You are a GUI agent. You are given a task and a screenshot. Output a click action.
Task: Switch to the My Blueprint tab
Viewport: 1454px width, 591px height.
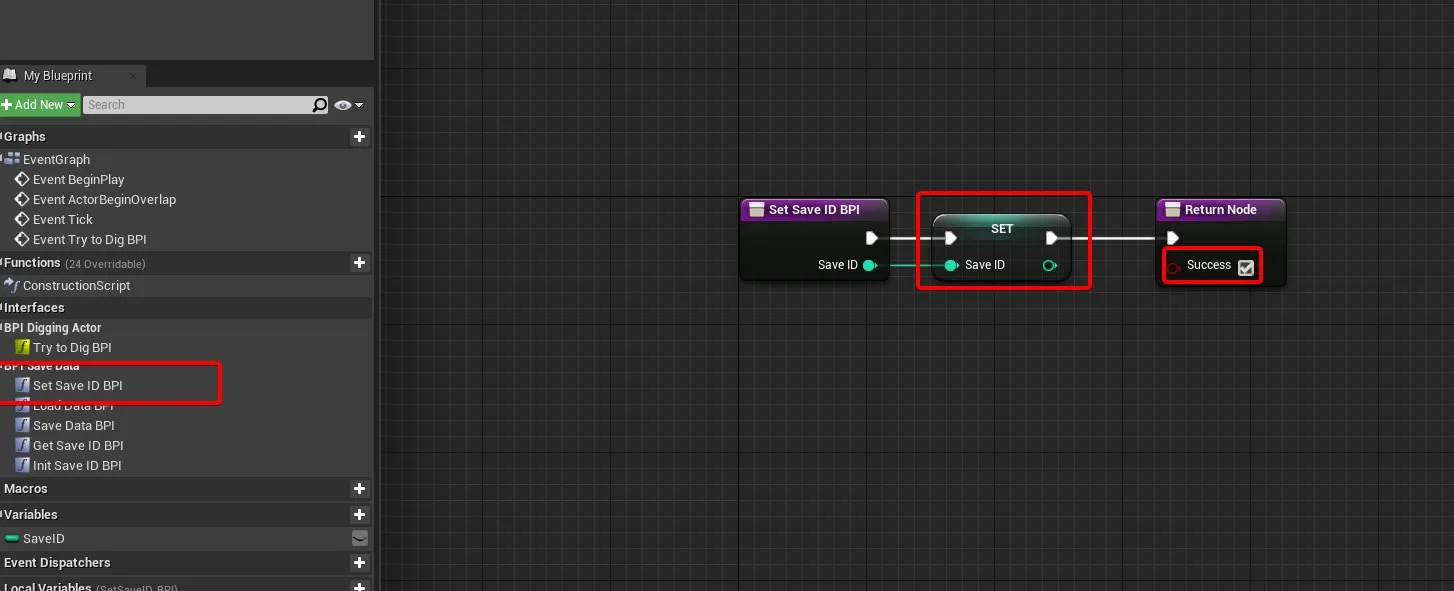(x=58, y=76)
